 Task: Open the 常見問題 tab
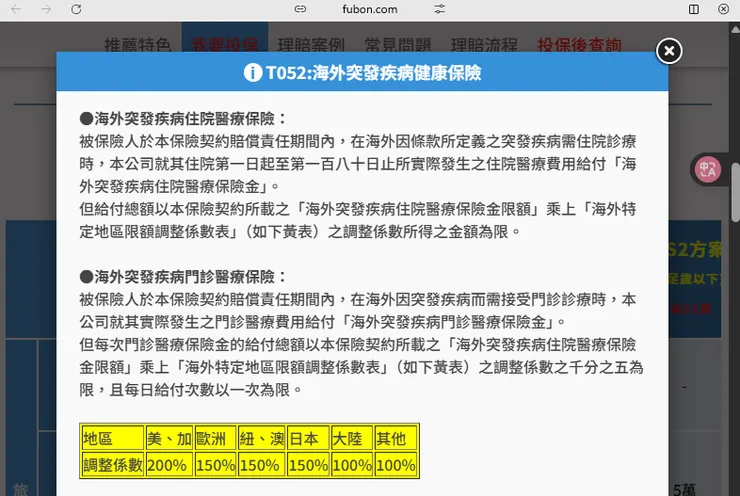398,45
